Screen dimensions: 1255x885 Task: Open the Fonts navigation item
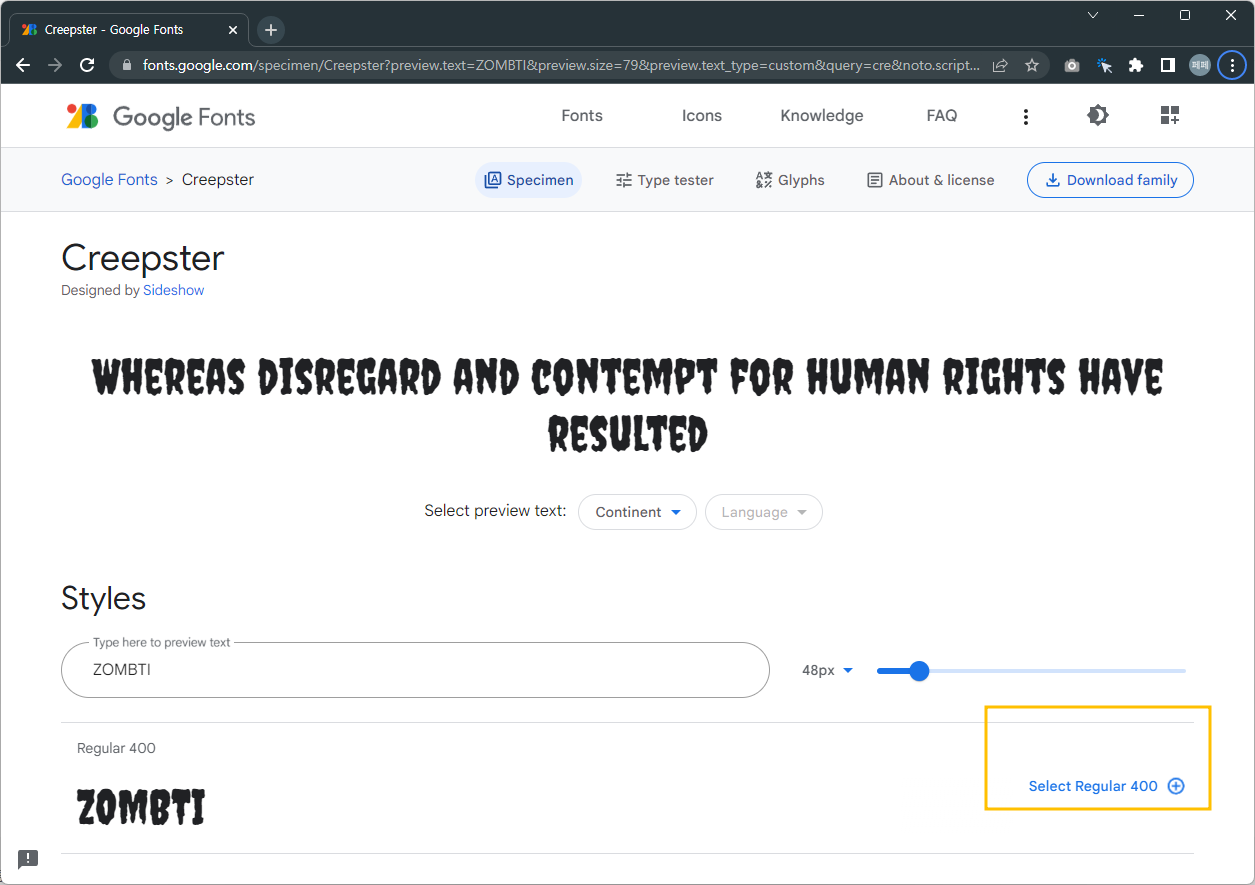(x=582, y=116)
